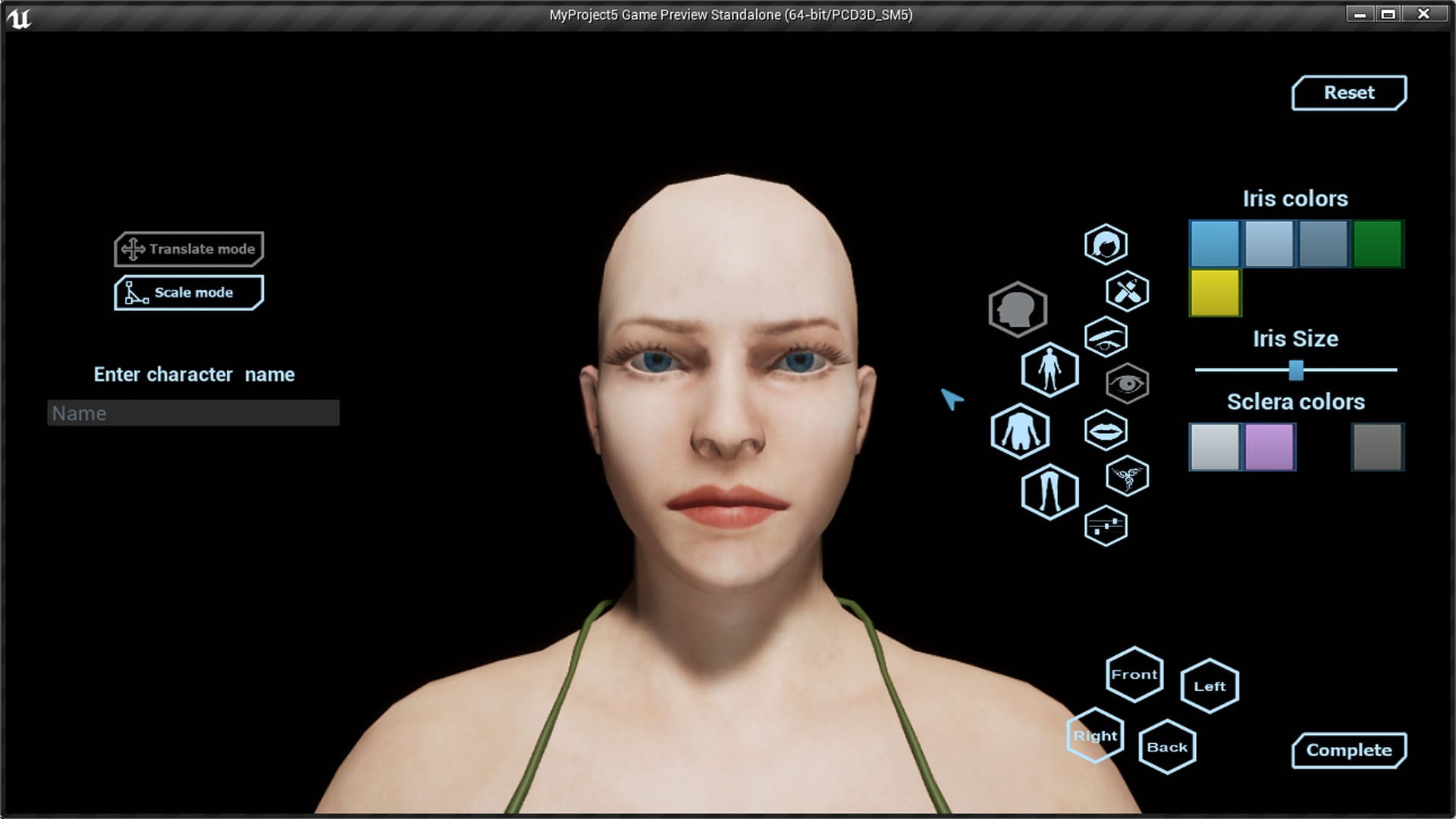
Task: Open the makeup tools hexagon icon
Action: pyautogui.click(x=1126, y=291)
